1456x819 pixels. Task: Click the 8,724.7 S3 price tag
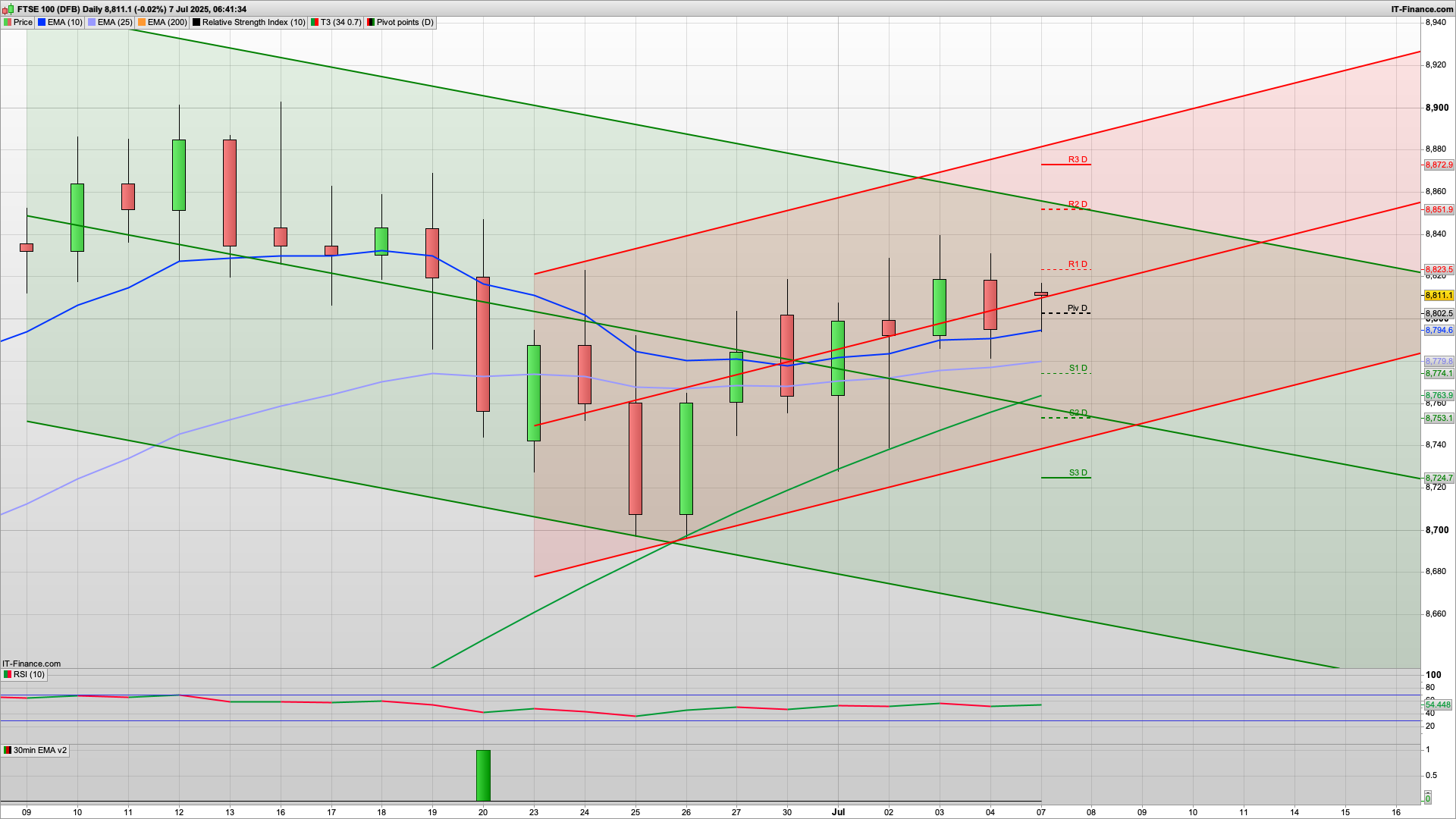click(x=1439, y=478)
